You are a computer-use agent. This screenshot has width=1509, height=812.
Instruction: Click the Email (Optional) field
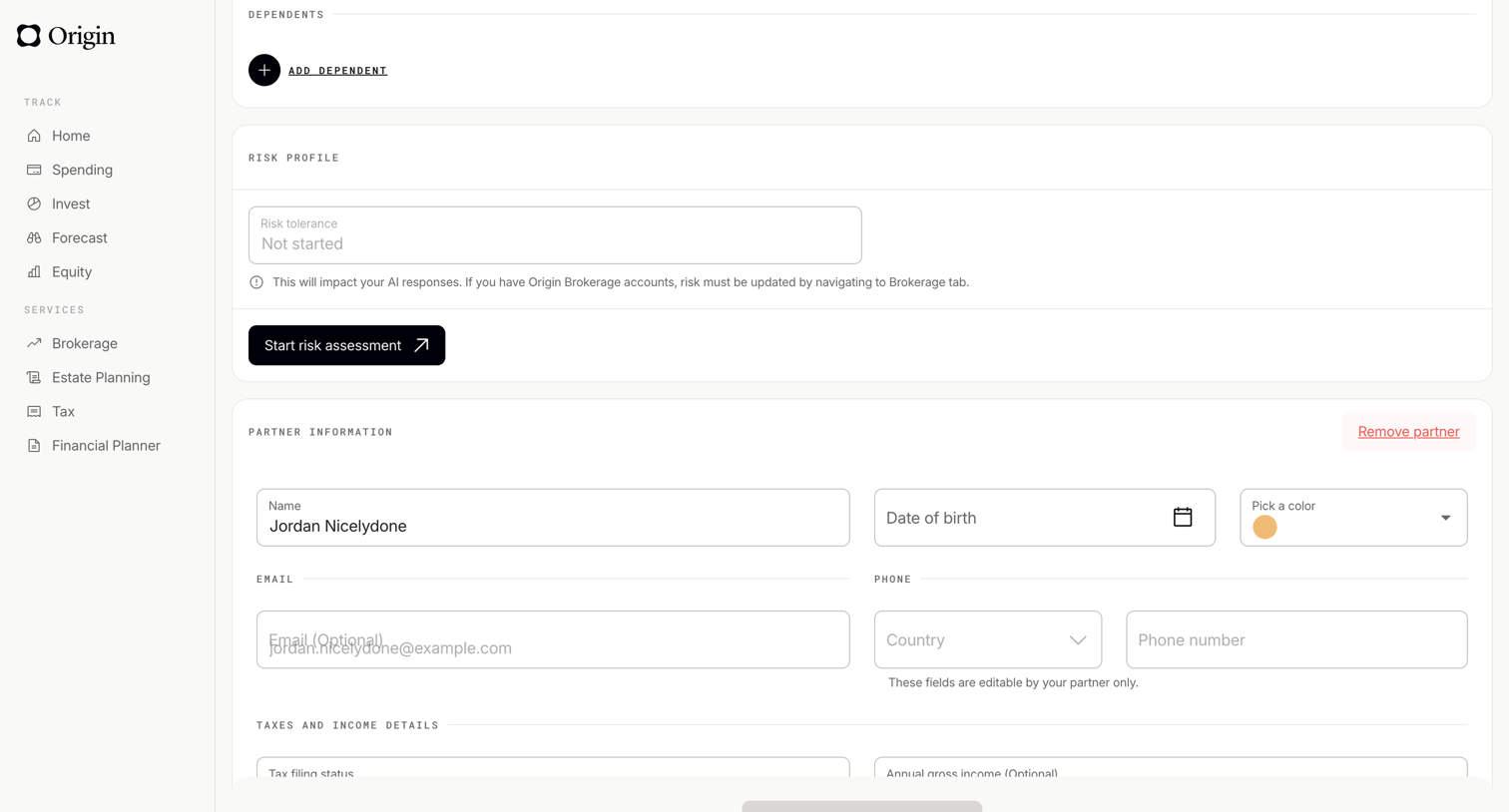(553, 639)
